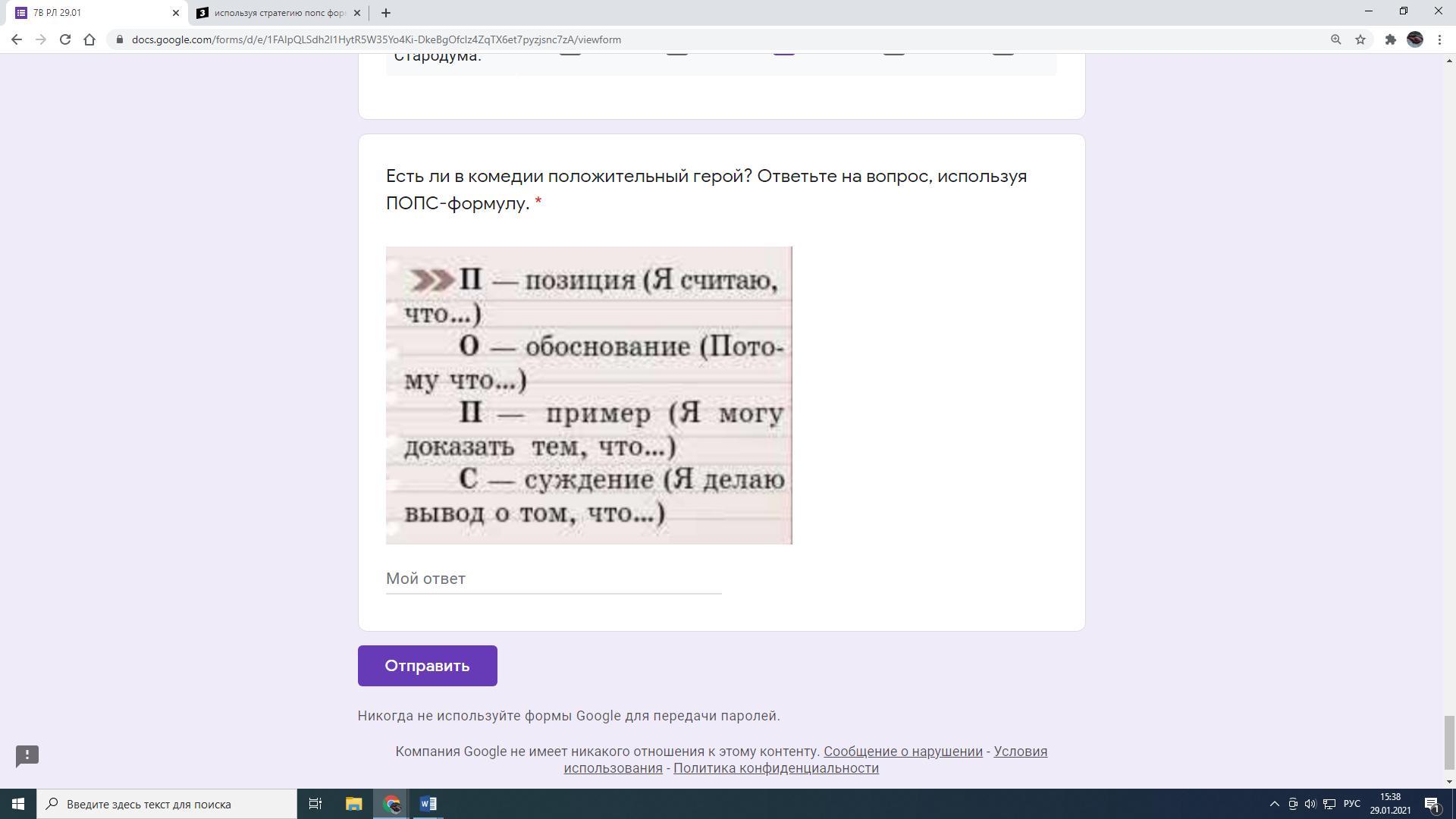
Task: Open Microsoft Word from the taskbar
Action: 428,804
